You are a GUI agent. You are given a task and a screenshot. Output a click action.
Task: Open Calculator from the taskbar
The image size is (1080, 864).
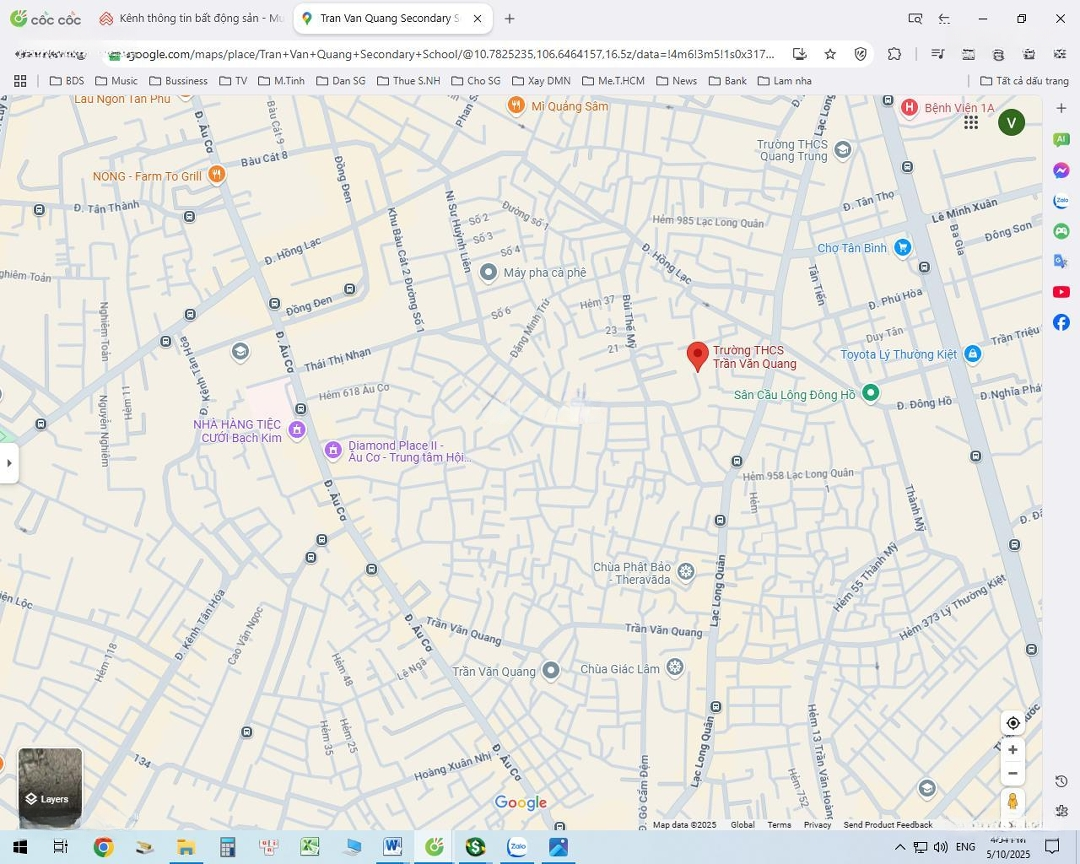point(227,847)
